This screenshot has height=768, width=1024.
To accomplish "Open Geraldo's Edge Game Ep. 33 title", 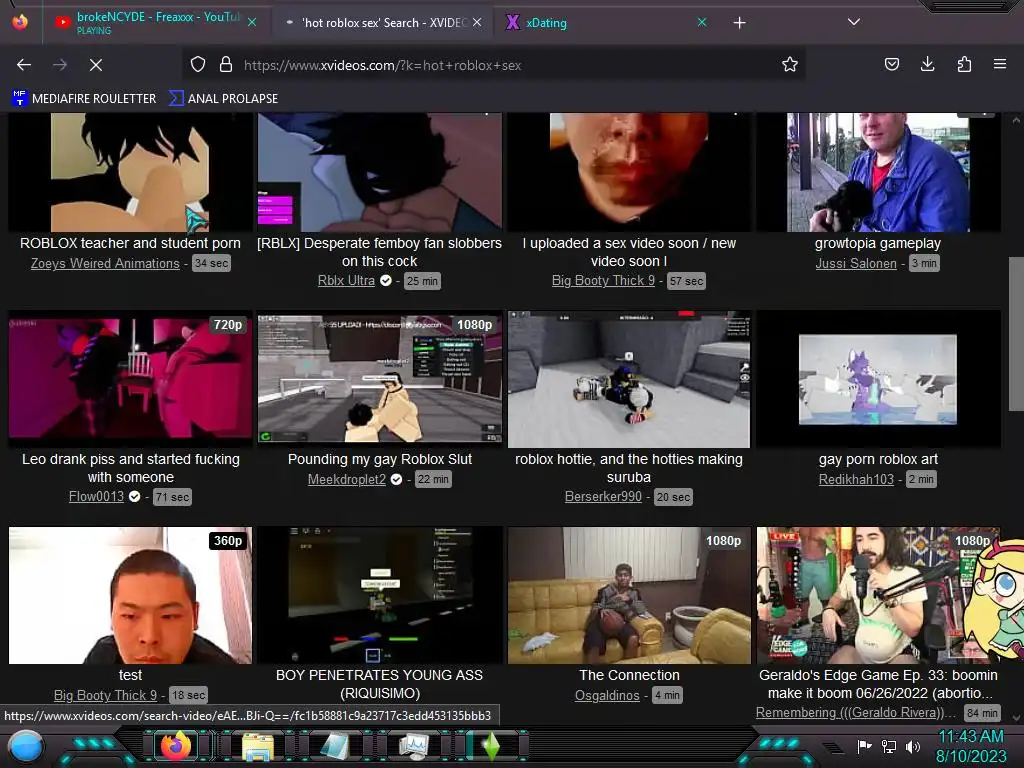I will pos(878,684).
